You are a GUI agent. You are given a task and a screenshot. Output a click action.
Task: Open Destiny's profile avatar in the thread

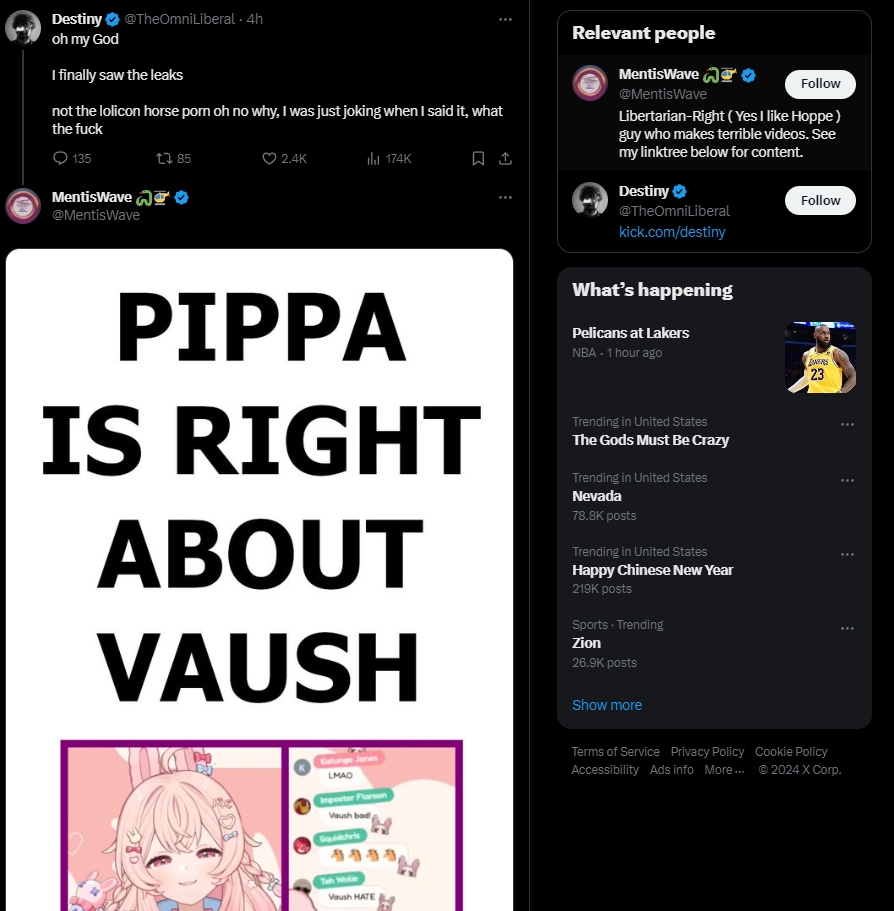[23, 27]
